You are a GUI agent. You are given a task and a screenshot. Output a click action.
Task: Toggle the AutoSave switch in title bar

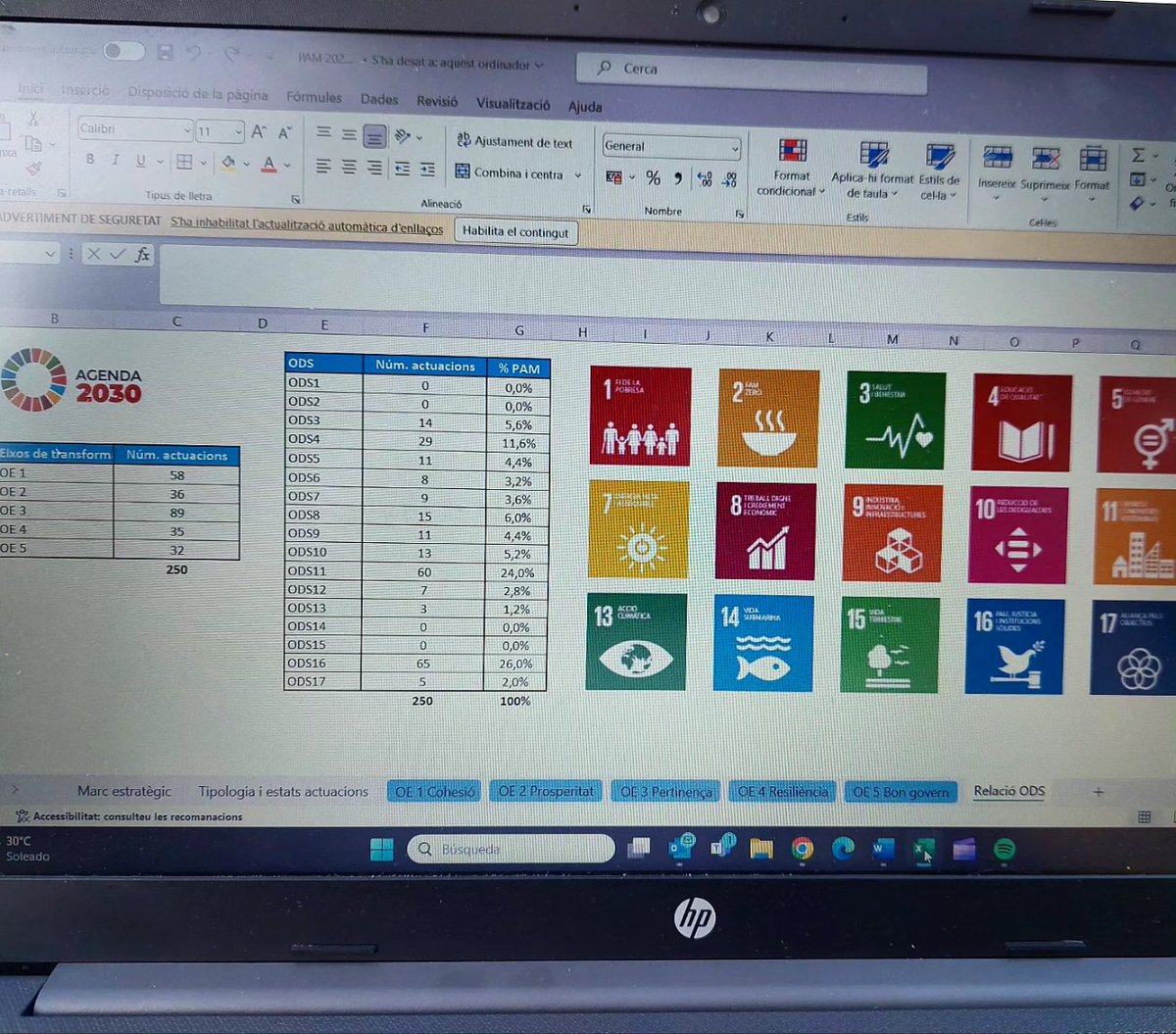[123, 51]
